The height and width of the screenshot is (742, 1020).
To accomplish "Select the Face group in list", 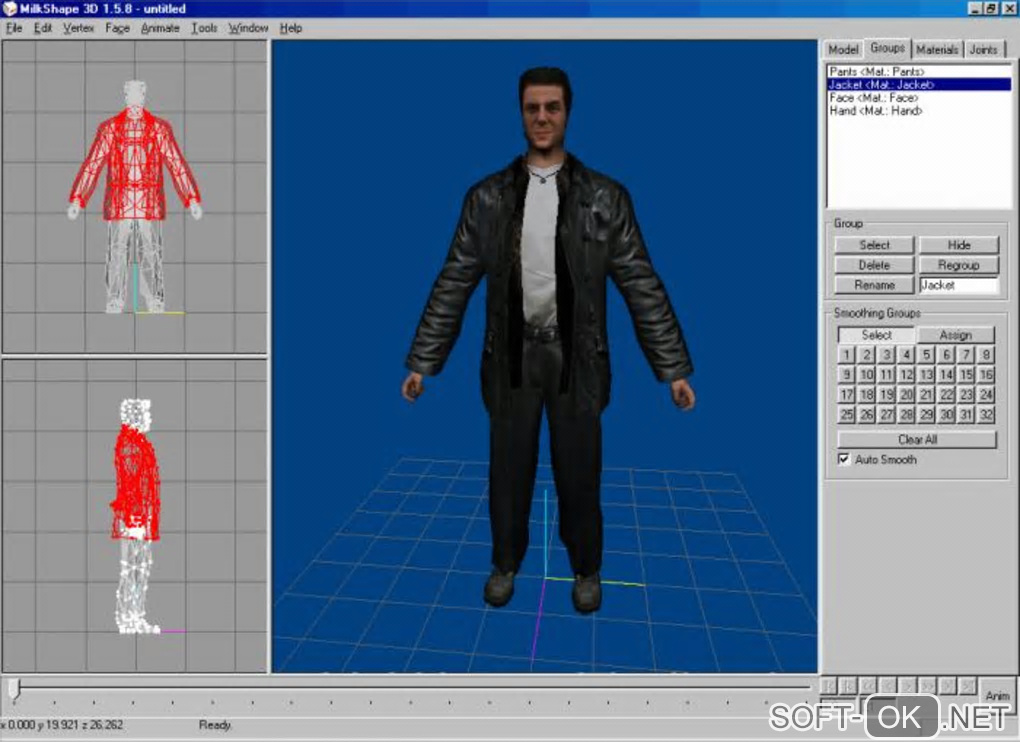I will (x=919, y=98).
